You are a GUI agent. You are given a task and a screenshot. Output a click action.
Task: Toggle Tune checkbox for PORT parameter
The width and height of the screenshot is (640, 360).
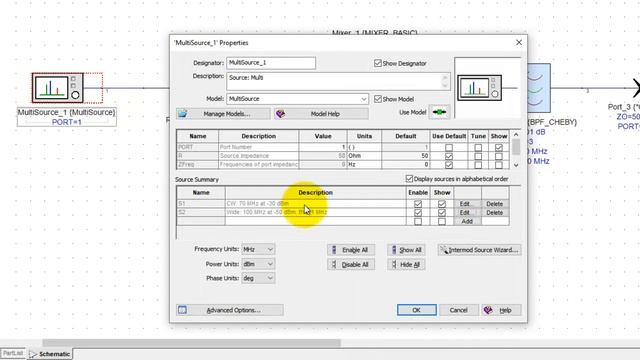[x=478, y=147]
